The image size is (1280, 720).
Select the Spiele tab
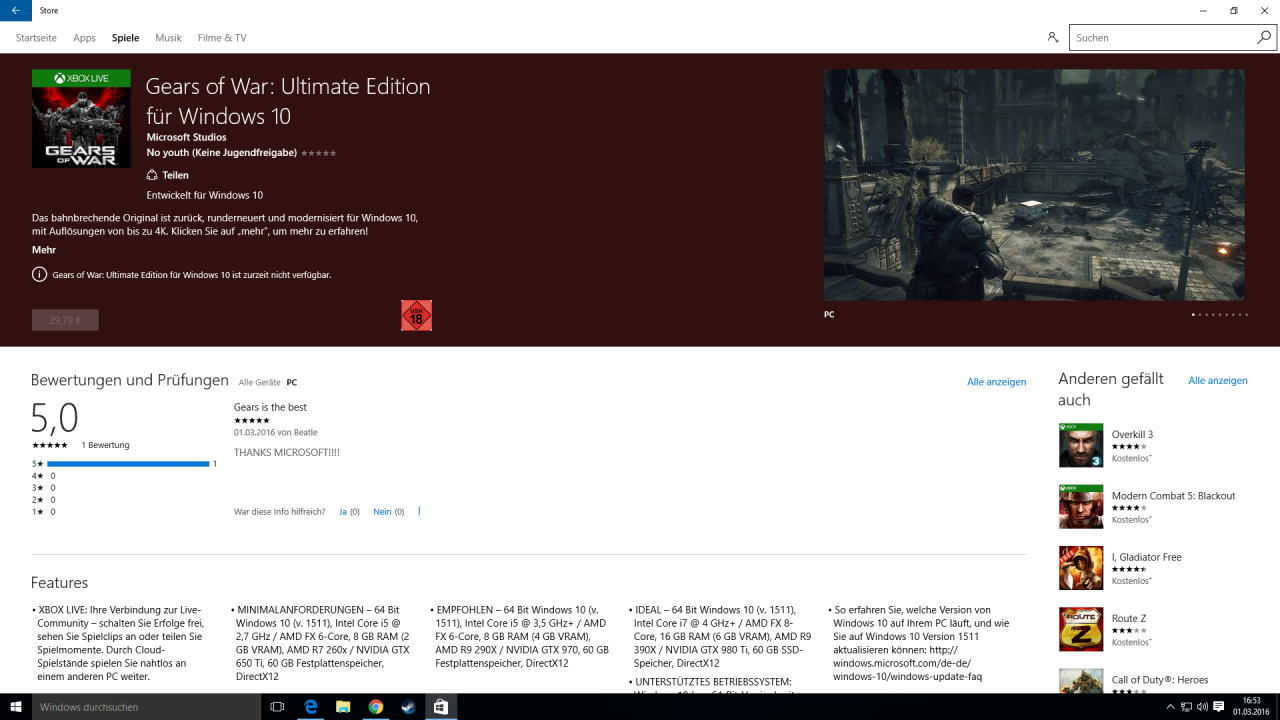(125, 38)
